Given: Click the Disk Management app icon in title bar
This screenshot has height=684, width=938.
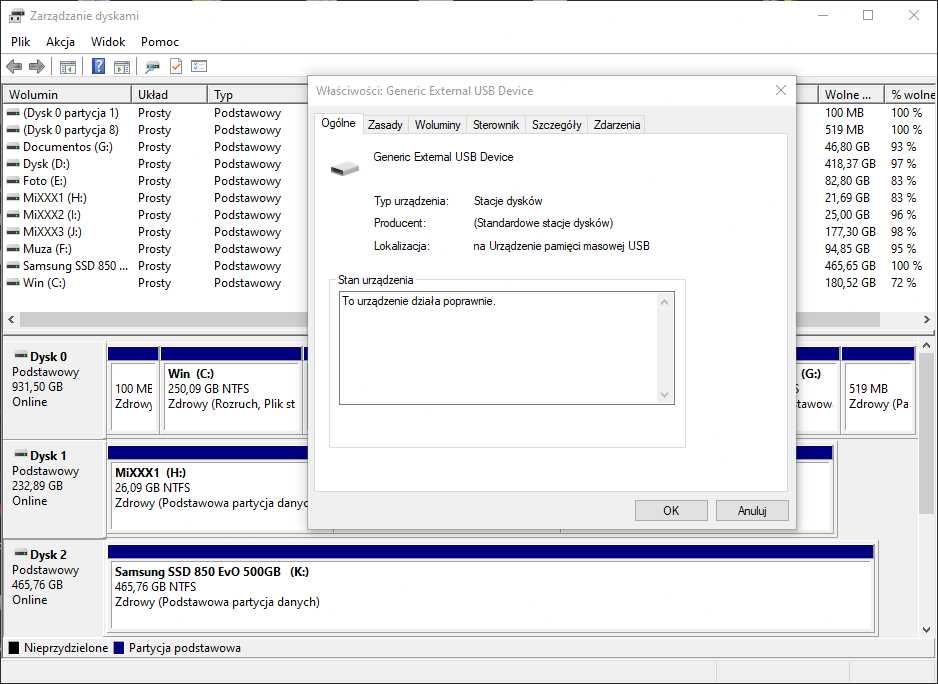Looking at the screenshot, I should pyautogui.click(x=17, y=16).
